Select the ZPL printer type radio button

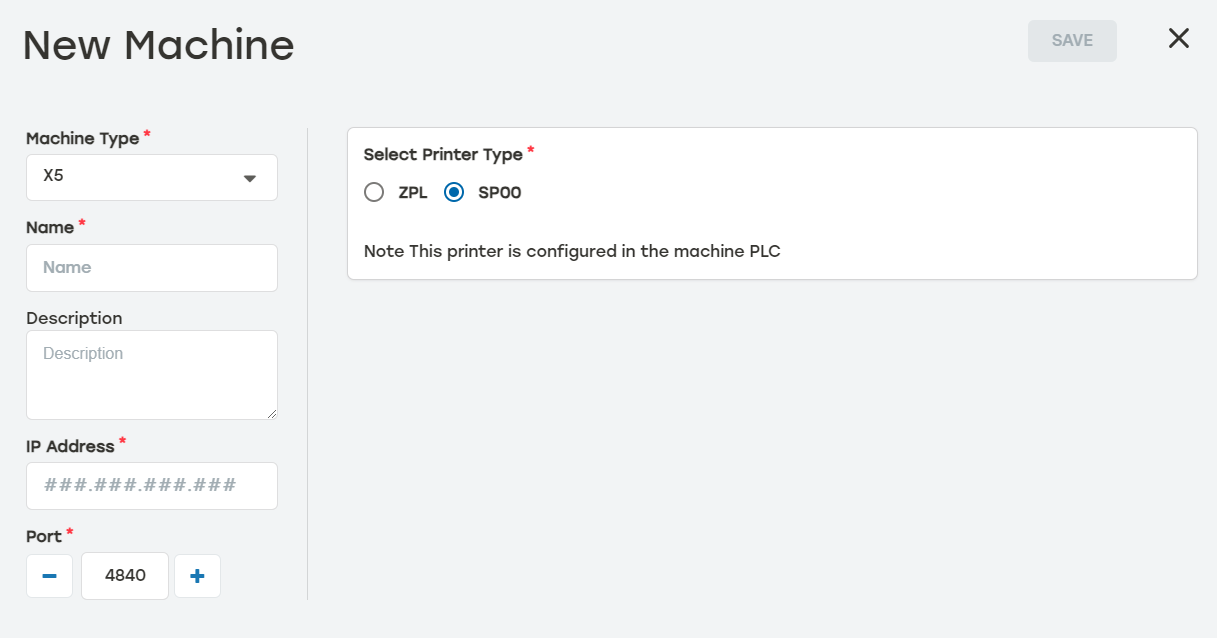(374, 193)
